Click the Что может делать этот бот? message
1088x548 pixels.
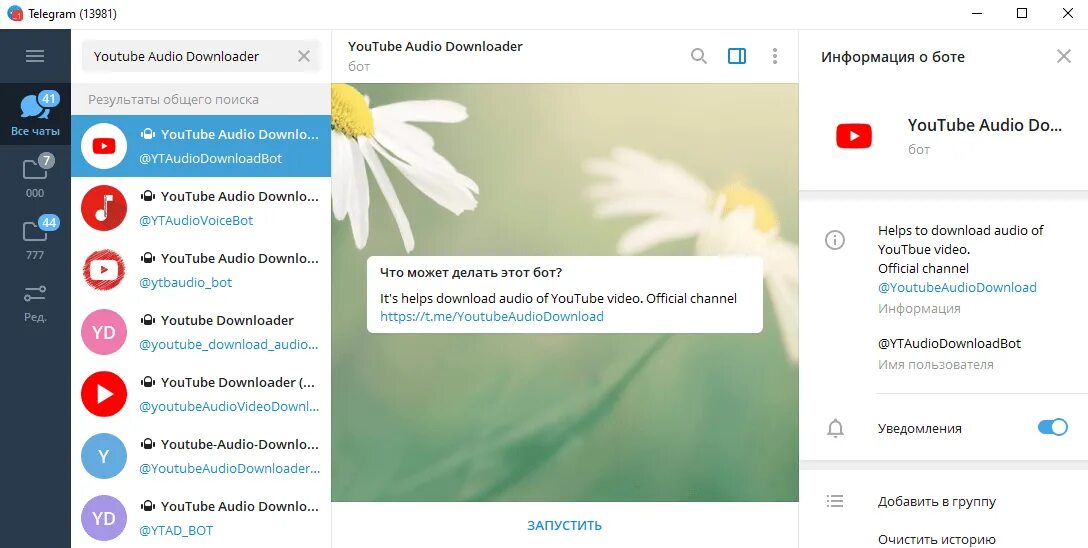pos(565,295)
